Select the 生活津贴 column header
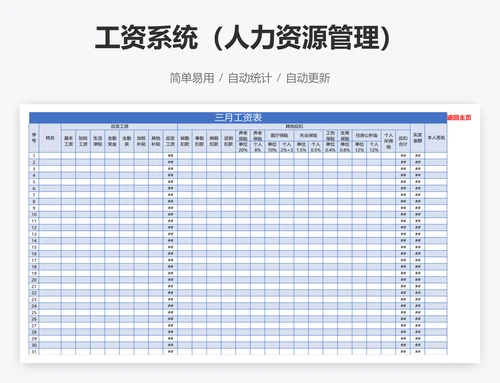Screen dimensions: 500x383 click(97, 141)
